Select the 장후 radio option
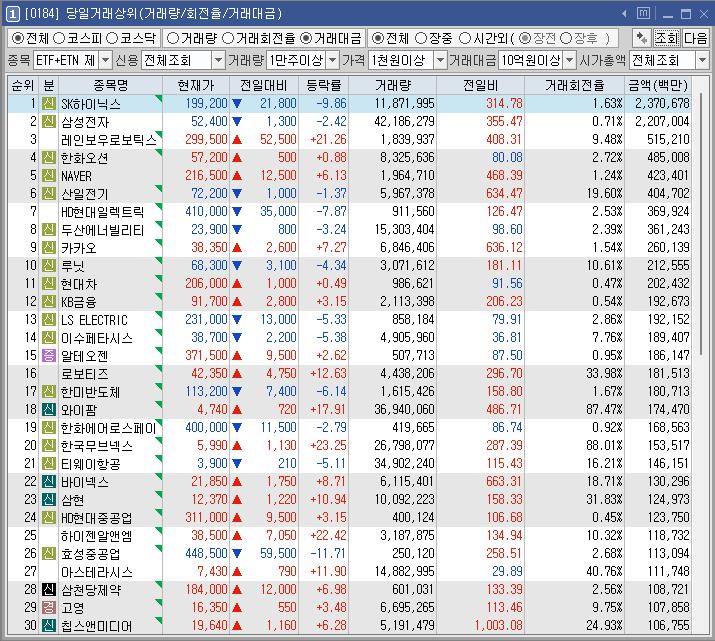 point(566,38)
